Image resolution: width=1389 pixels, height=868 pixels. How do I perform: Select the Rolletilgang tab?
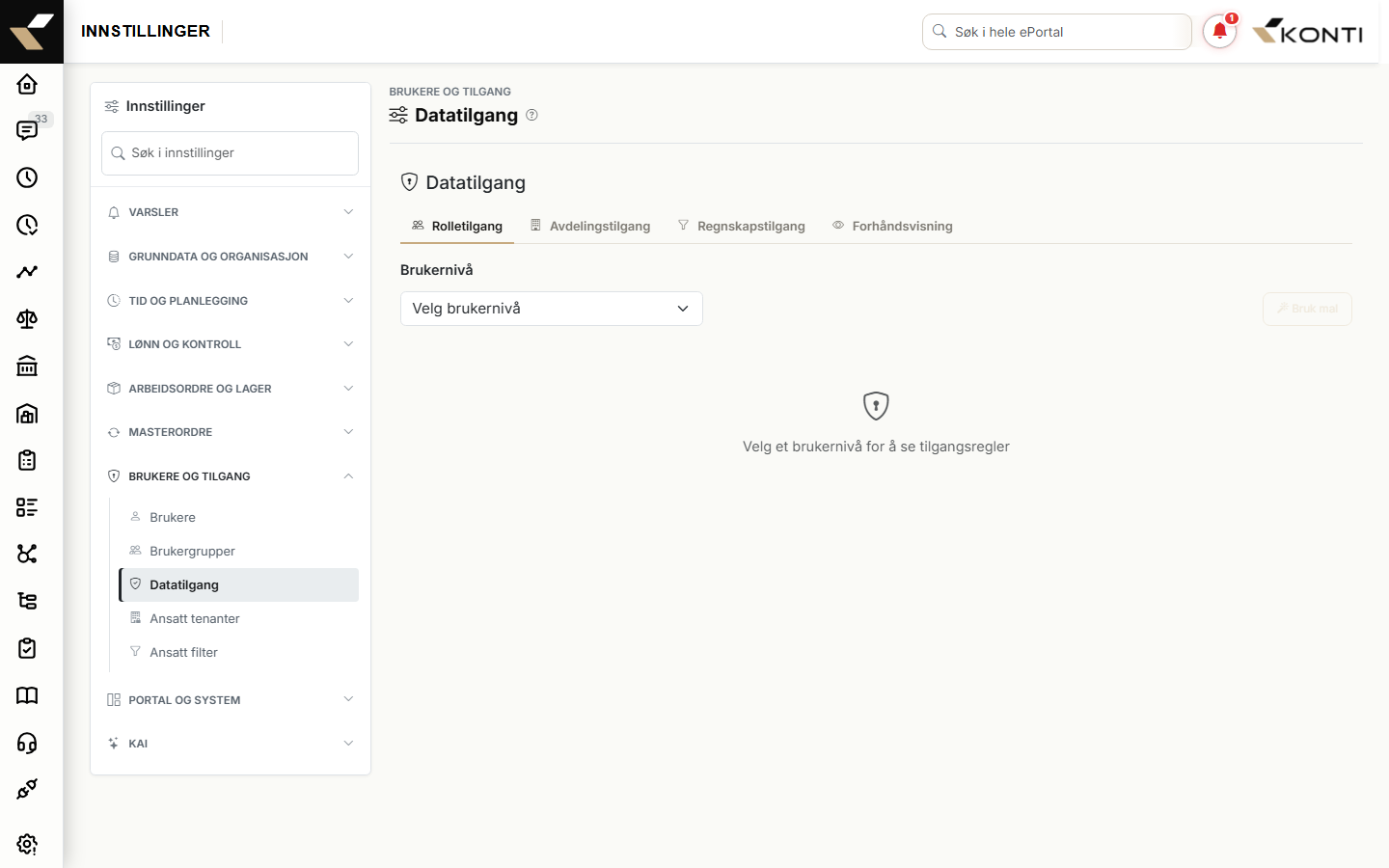click(457, 226)
